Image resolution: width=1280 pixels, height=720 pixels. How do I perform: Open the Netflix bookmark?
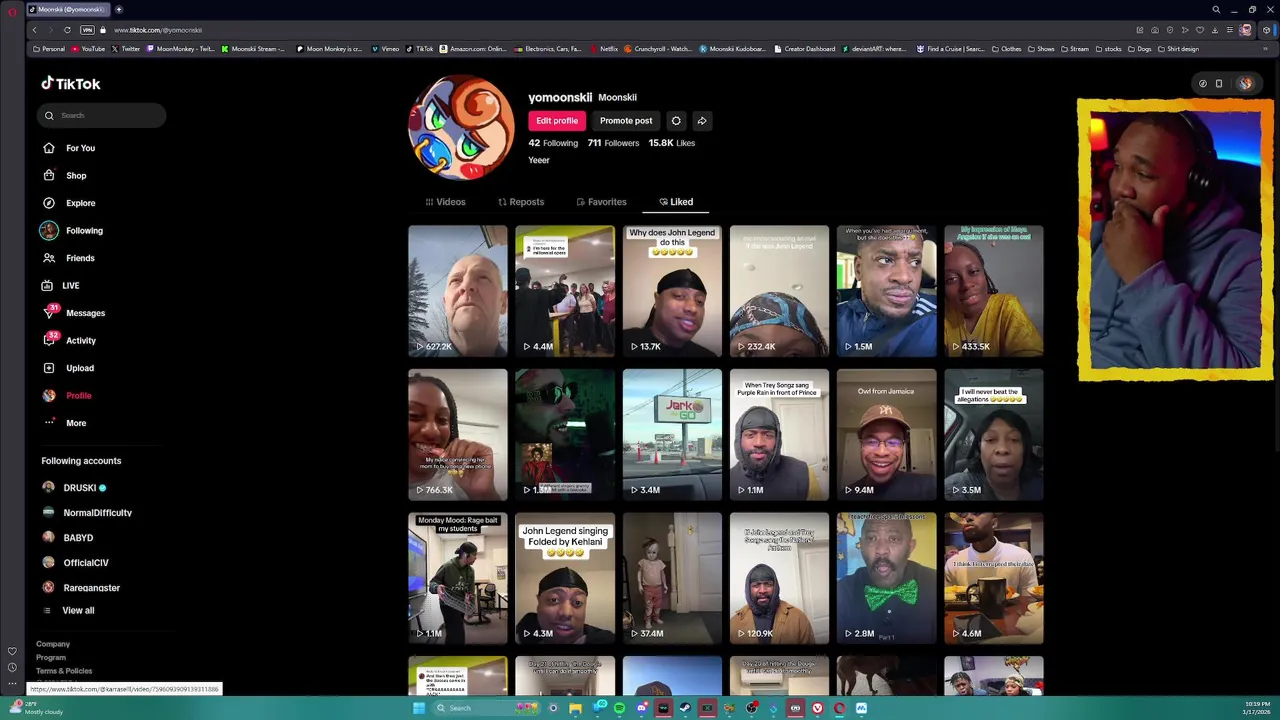click(604, 49)
